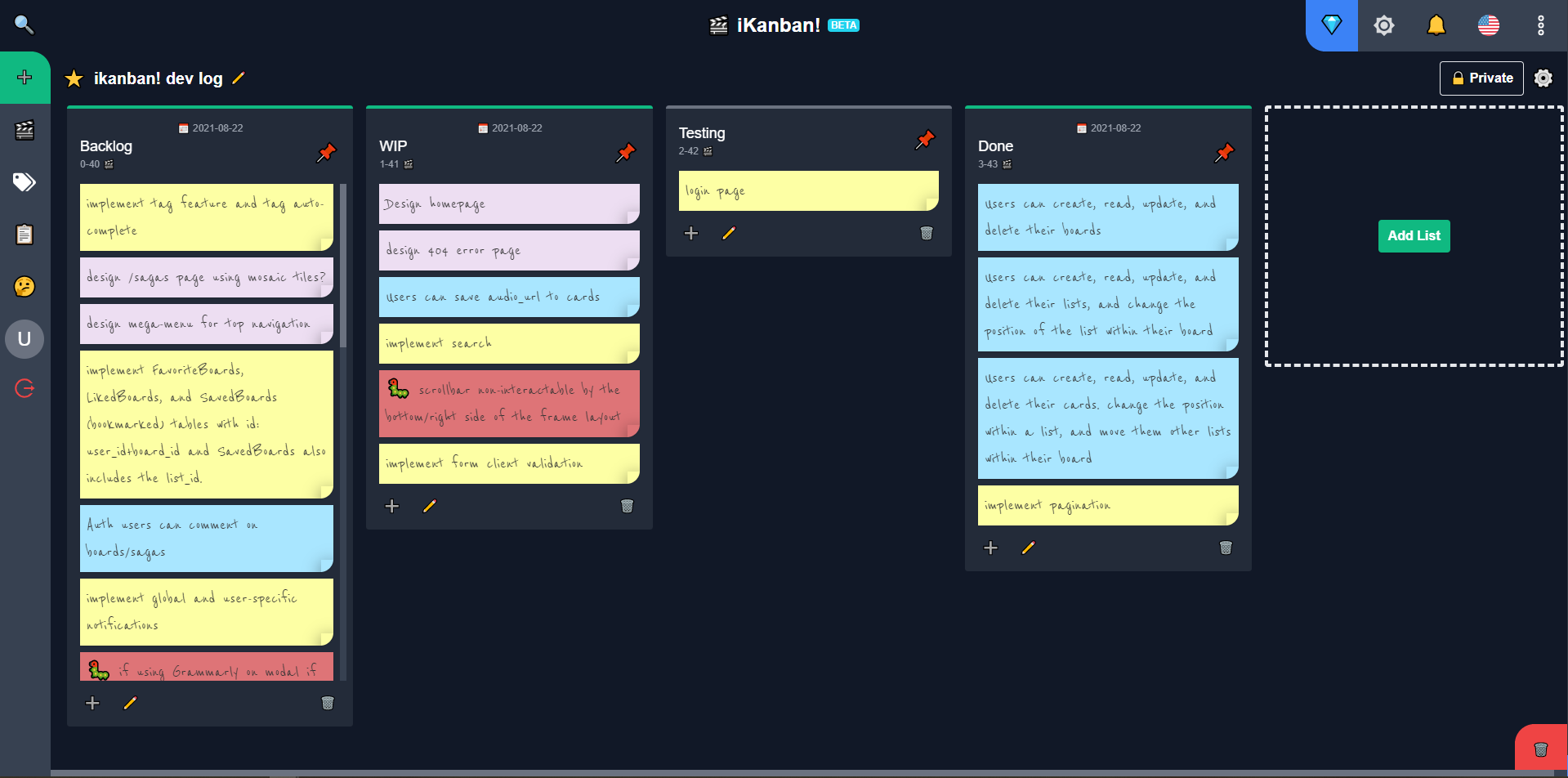Toggle the pin on Testing list
The image size is (1568, 778).
click(925, 139)
